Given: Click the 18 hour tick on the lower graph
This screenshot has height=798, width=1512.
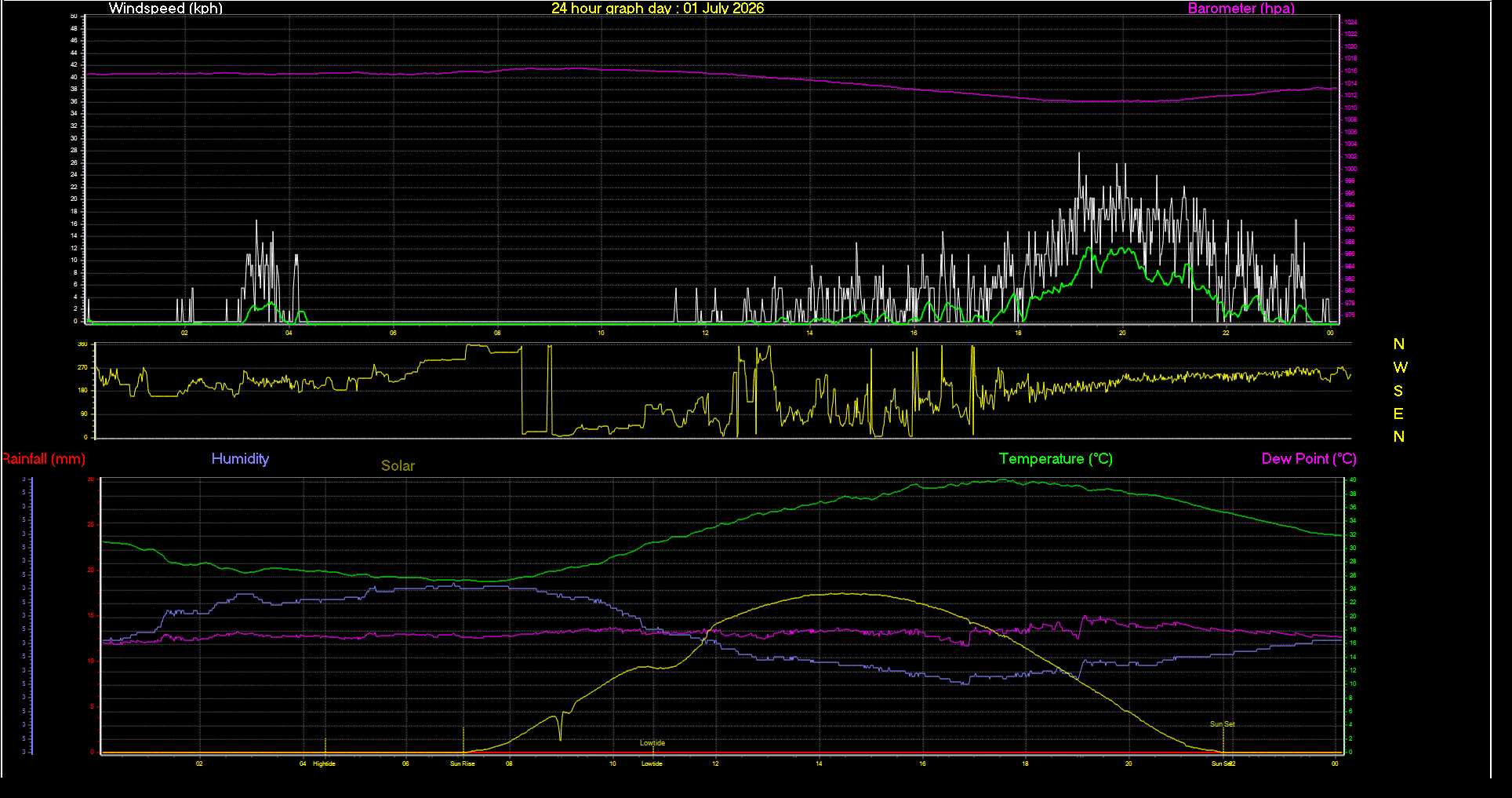Looking at the screenshot, I should coord(1025,763).
